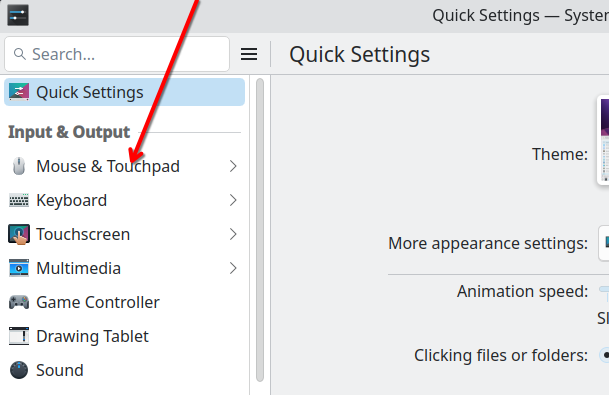
Task: Click the keyboard icon in sidebar
Action: [x=19, y=200]
